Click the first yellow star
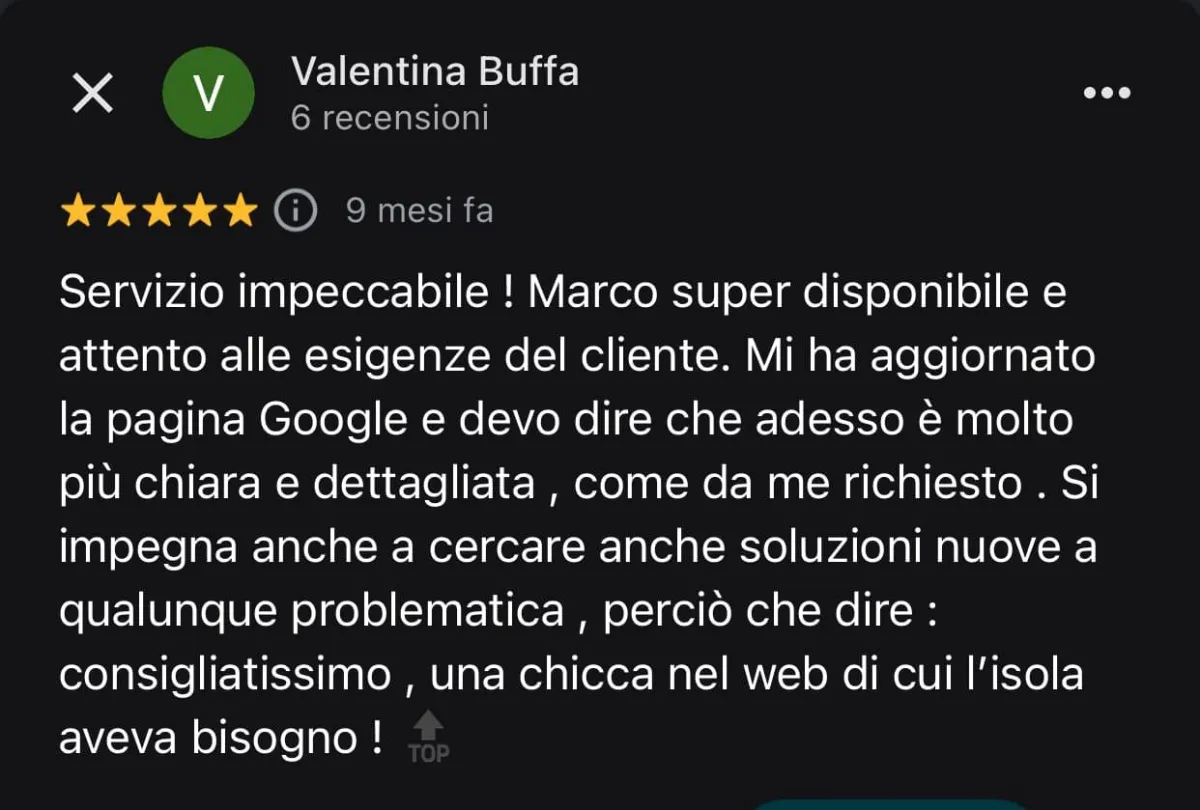Viewport: 1200px width, 810px height. point(77,211)
